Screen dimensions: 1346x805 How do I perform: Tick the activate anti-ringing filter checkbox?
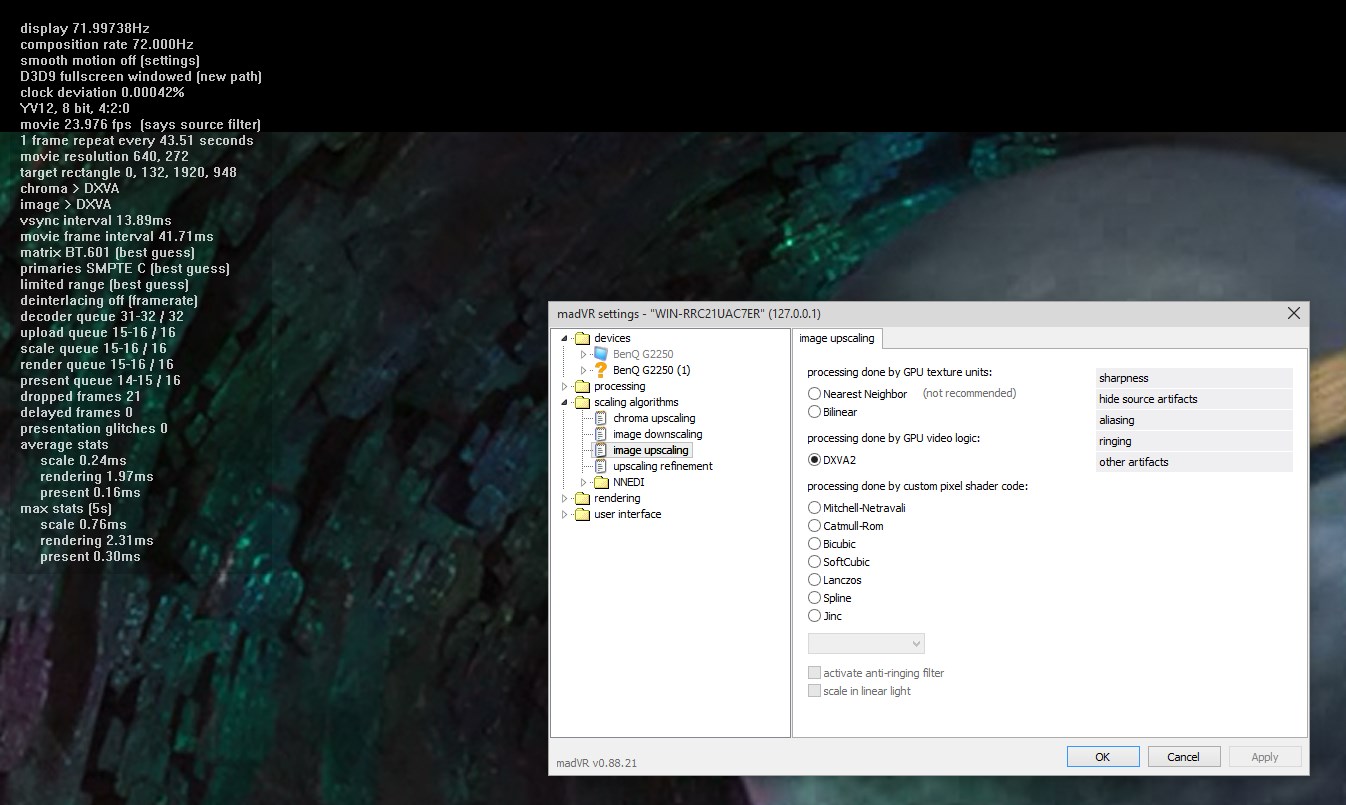[x=814, y=673]
